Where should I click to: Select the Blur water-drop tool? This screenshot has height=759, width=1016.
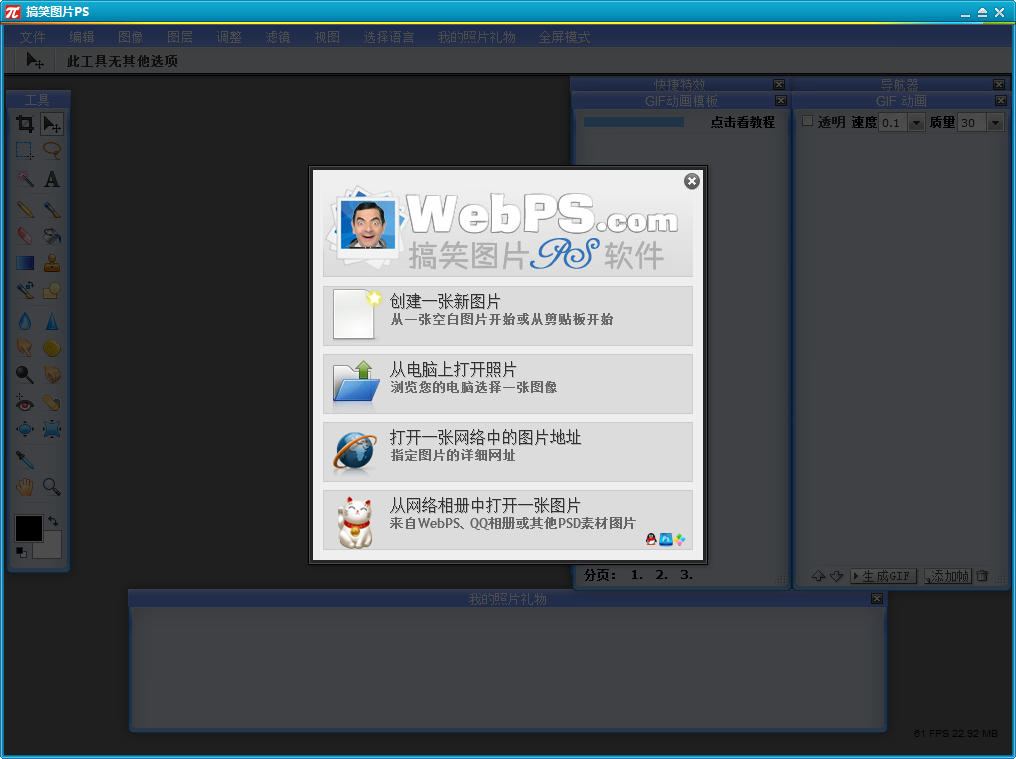[25, 321]
